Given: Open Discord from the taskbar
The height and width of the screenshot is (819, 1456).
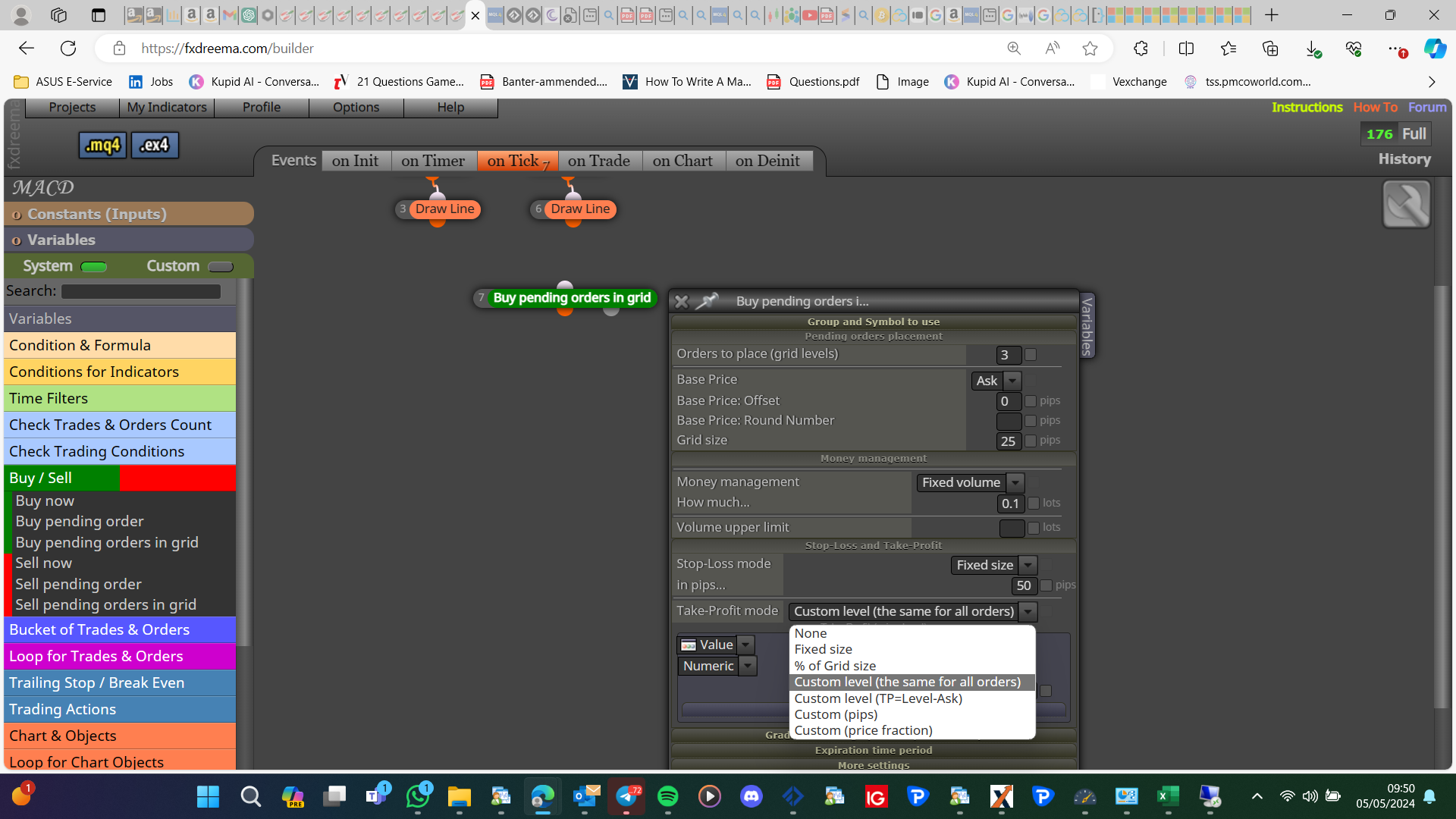Looking at the screenshot, I should pos(752,796).
